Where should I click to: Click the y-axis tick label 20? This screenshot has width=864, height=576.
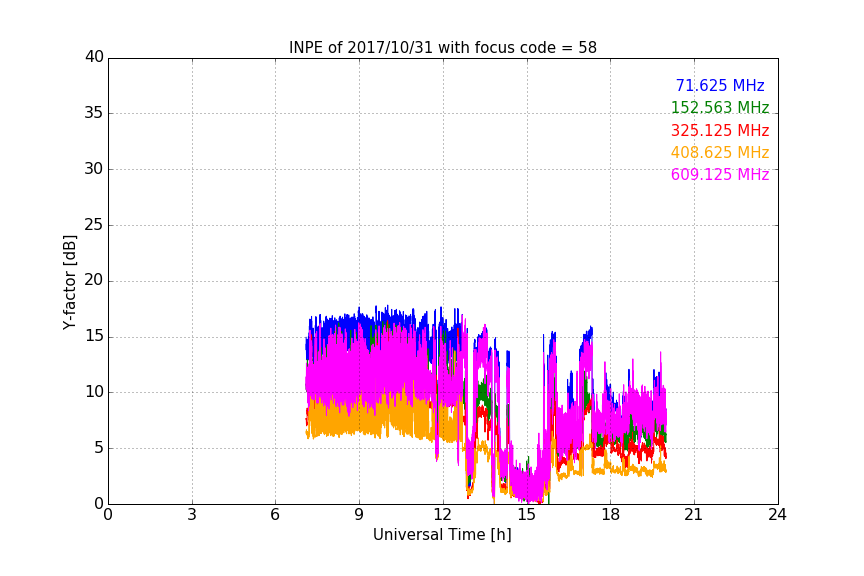point(94,280)
